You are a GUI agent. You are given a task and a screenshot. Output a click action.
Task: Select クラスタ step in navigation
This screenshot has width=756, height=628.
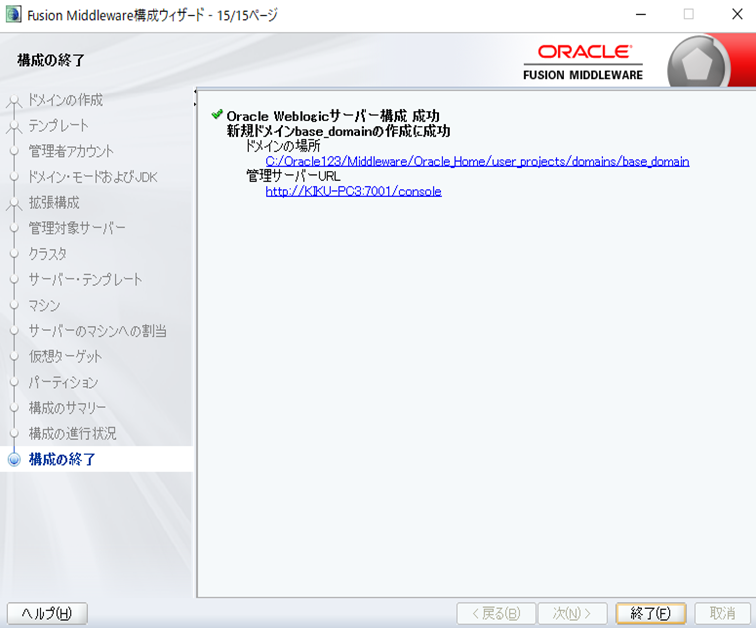pyautogui.click(x=48, y=254)
